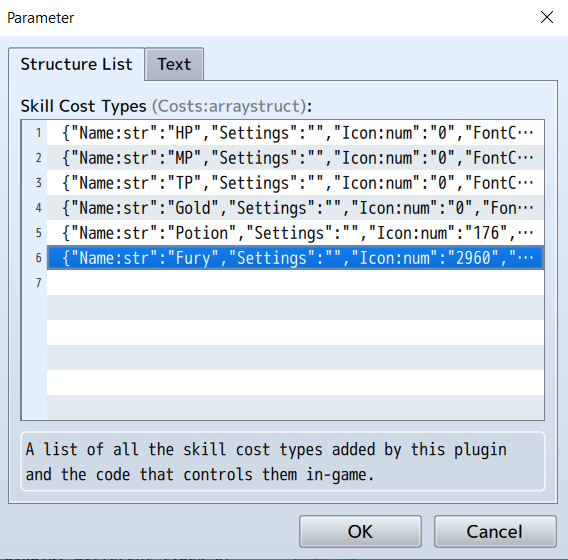Image resolution: width=568 pixels, height=560 pixels.
Task: Switch to the Text tab
Action: tap(174, 64)
